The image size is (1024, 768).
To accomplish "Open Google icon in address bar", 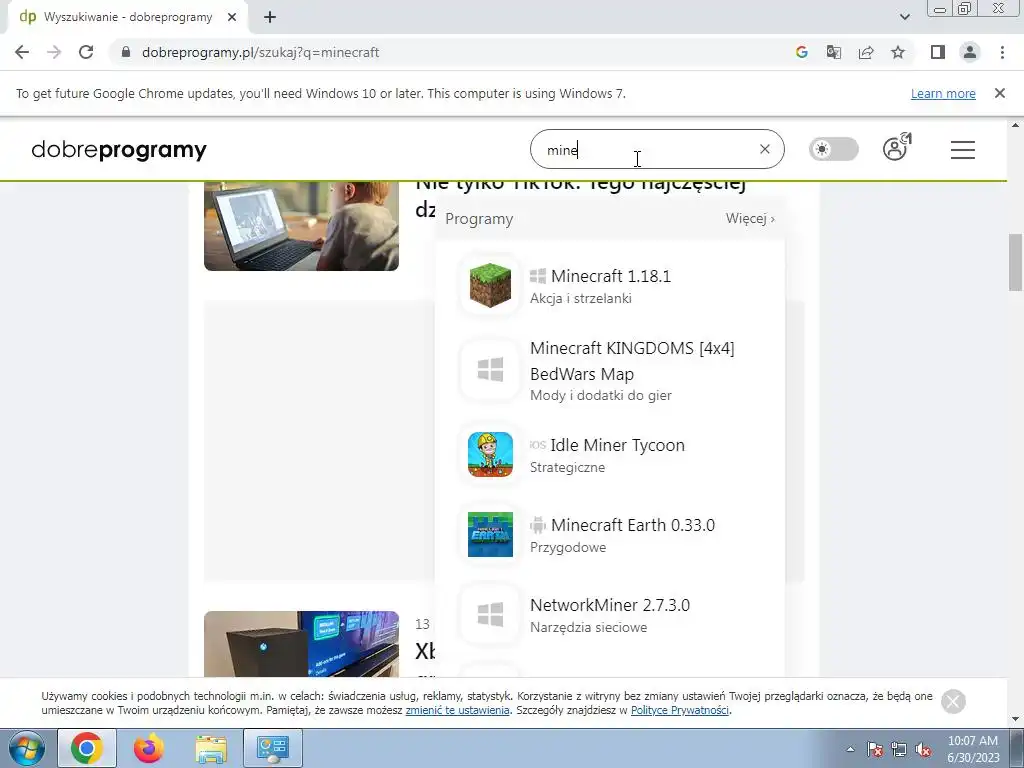I will coord(802,52).
